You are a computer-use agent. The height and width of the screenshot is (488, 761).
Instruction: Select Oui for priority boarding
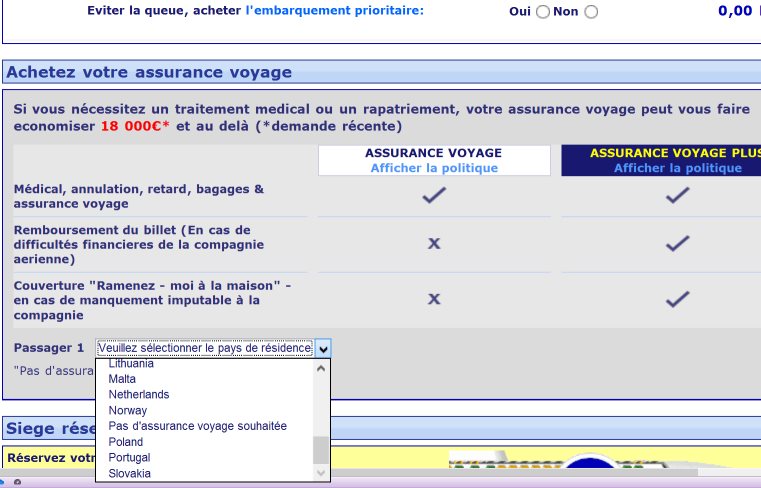pyautogui.click(x=543, y=12)
